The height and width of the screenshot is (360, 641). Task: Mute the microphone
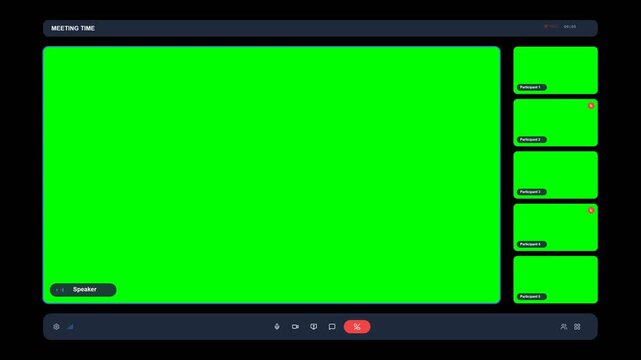pos(277,326)
